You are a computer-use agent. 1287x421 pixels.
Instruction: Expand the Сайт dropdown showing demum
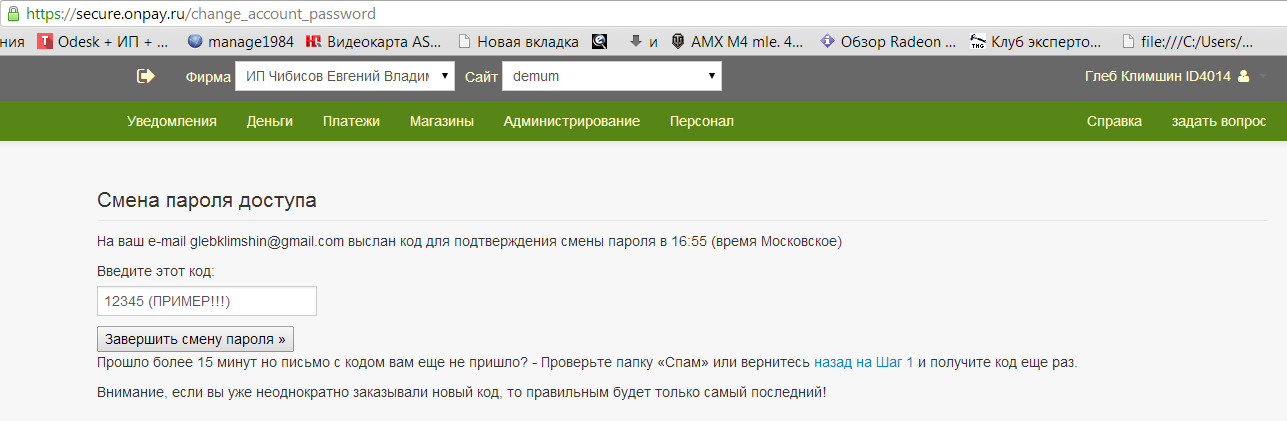(x=611, y=76)
